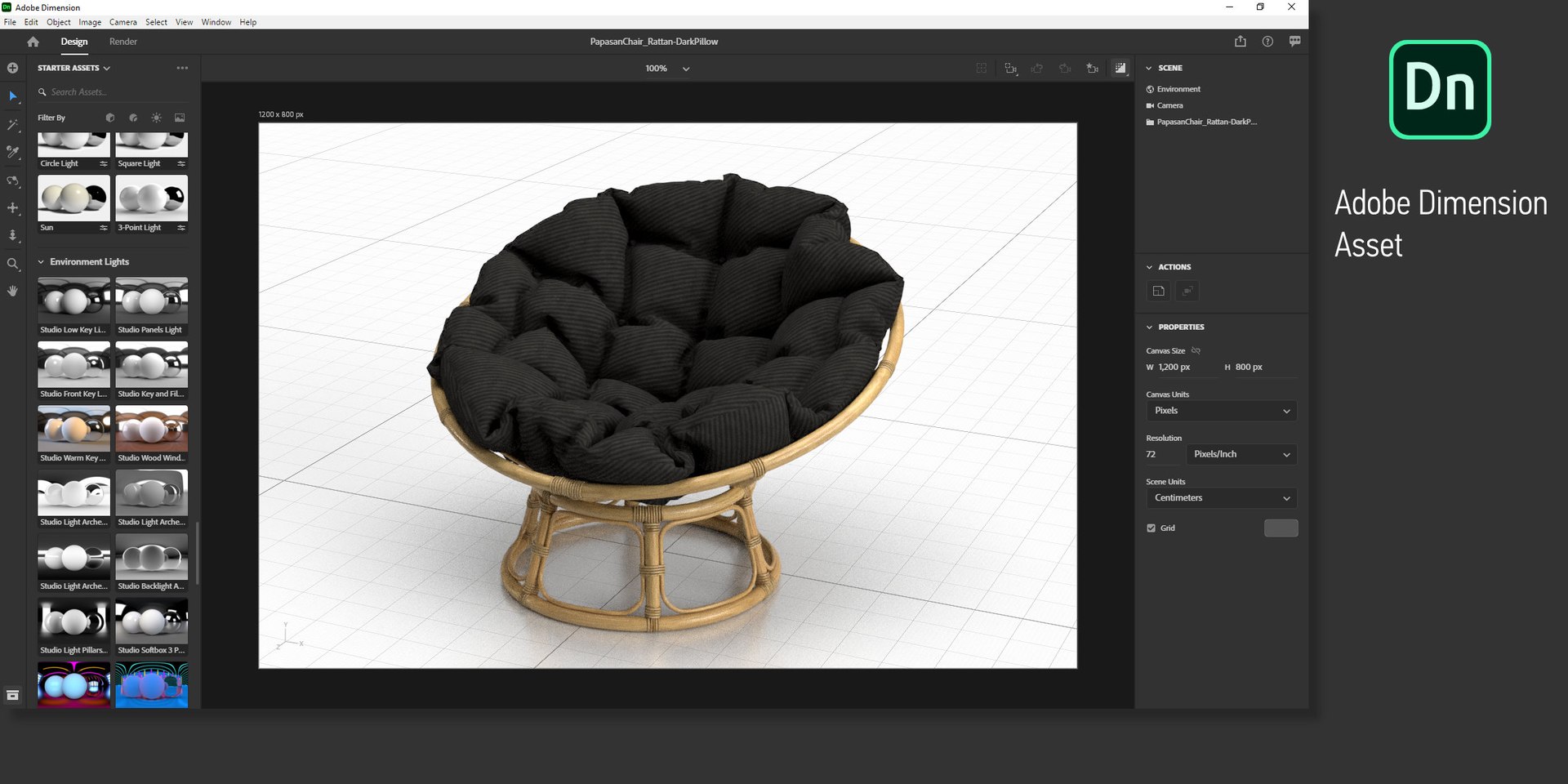This screenshot has height=784, width=1568.
Task: Open 3-Point Light settings icon
Action: [x=181, y=228]
